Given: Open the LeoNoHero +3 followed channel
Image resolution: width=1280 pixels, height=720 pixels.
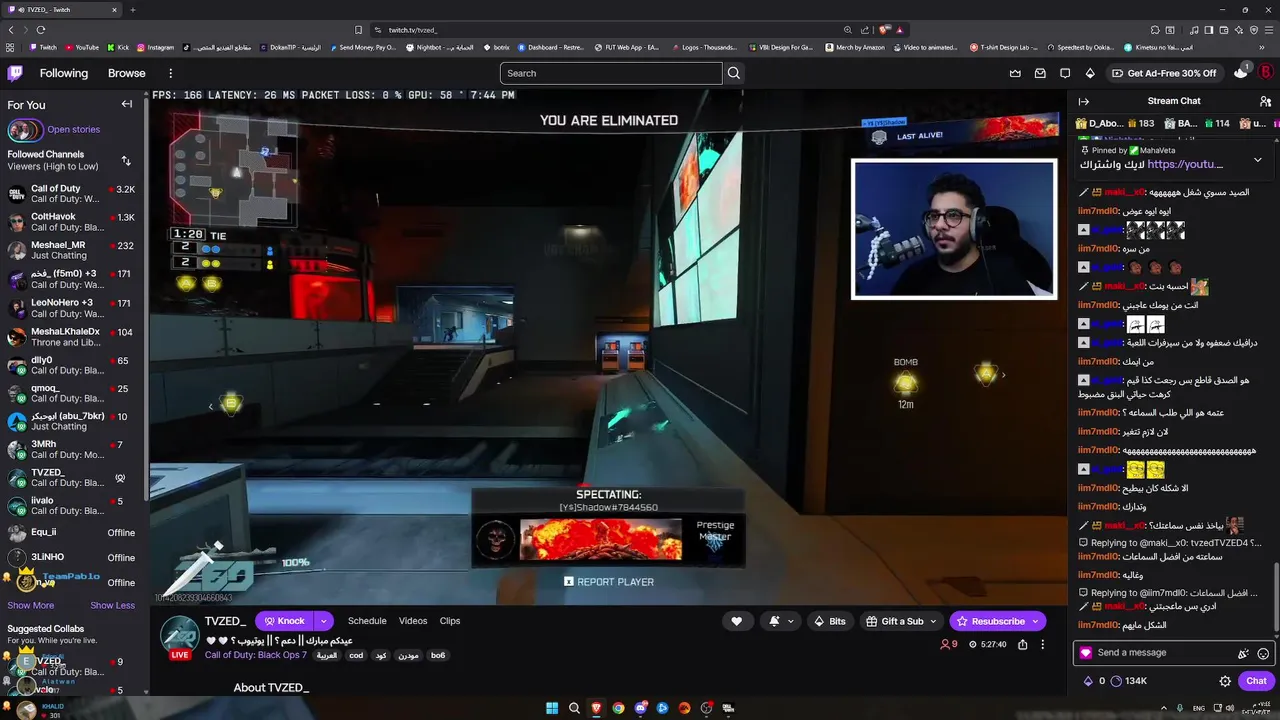Looking at the screenshot, I should click(x=71, y=308).
